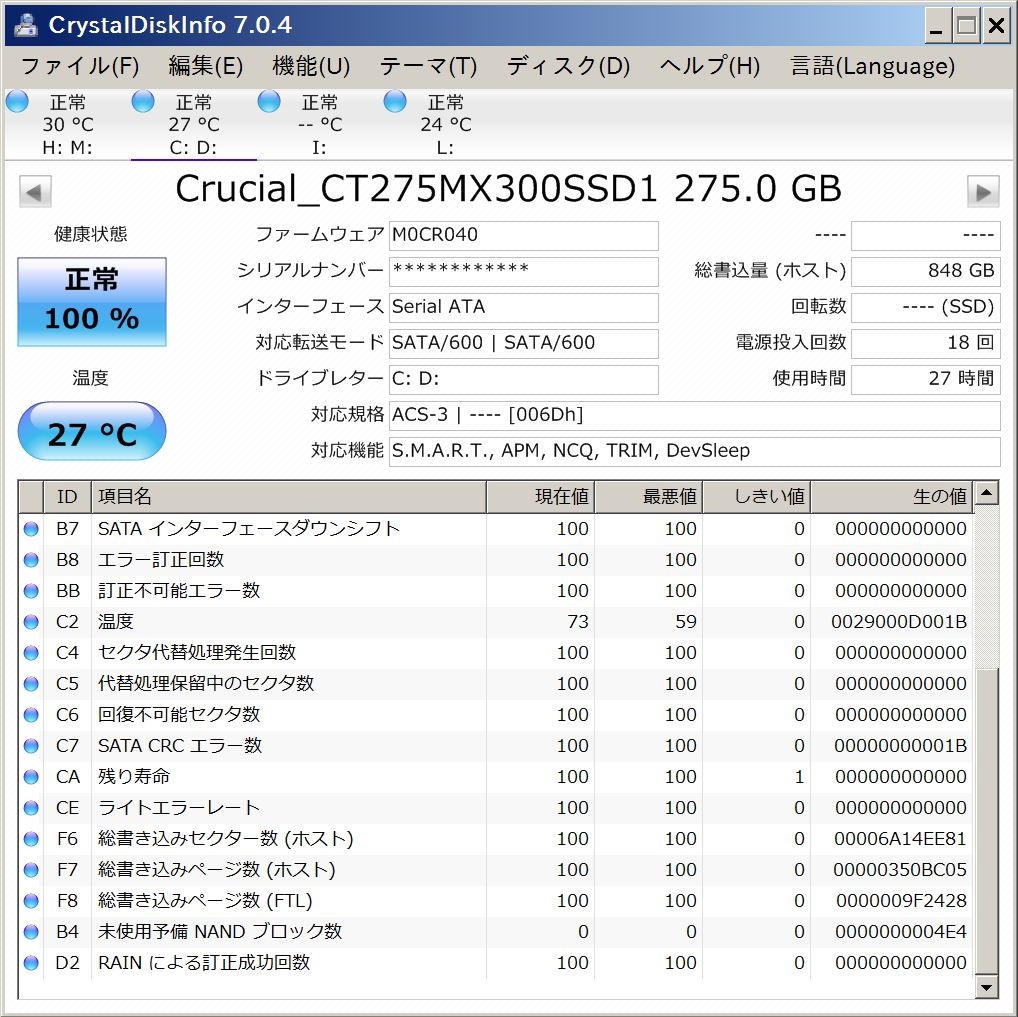
Task: Click the drive letter field C: D:
Action: [523, 379]
